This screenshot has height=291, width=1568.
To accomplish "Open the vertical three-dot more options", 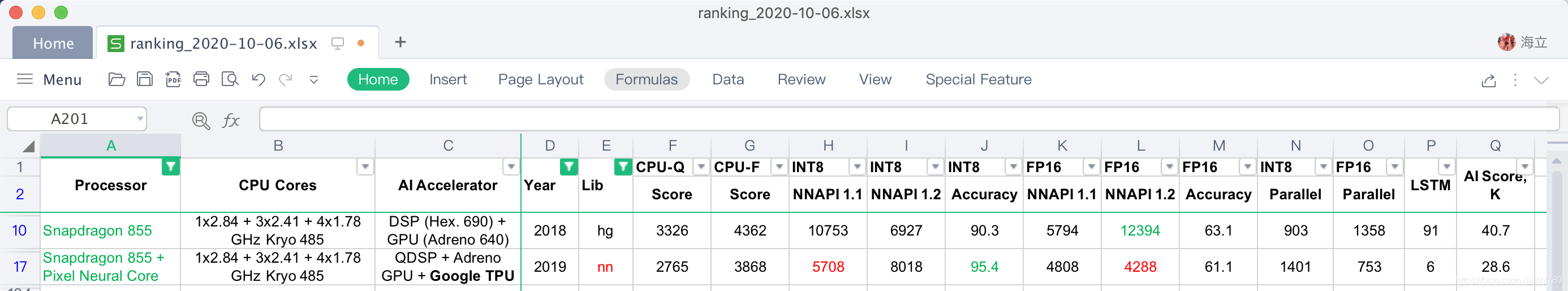I will click(1515, 80).
